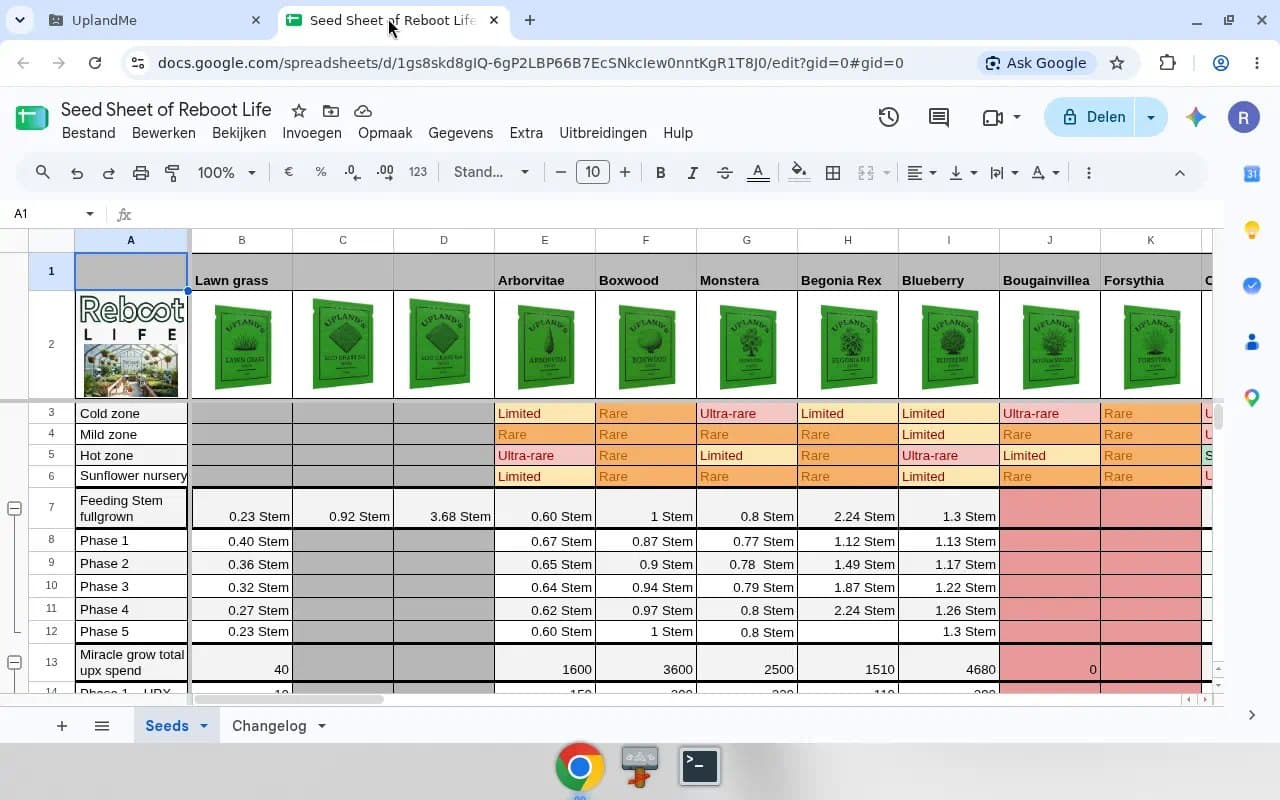Open the font family dropdown

[491, 172]
